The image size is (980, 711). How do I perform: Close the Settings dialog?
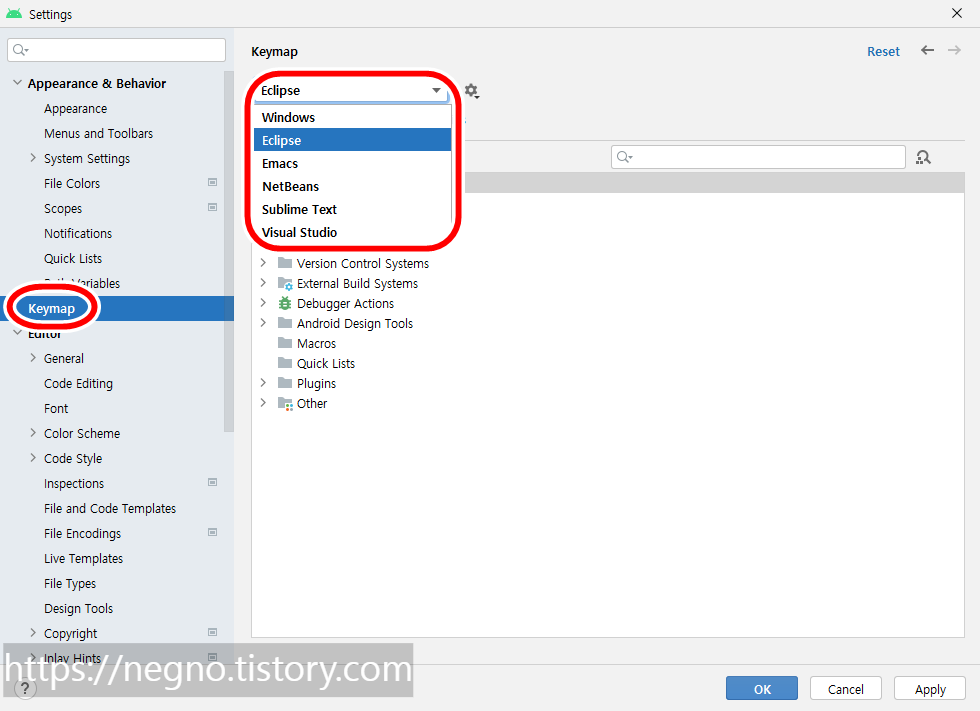pyautogui.click(x=957, y=13)
